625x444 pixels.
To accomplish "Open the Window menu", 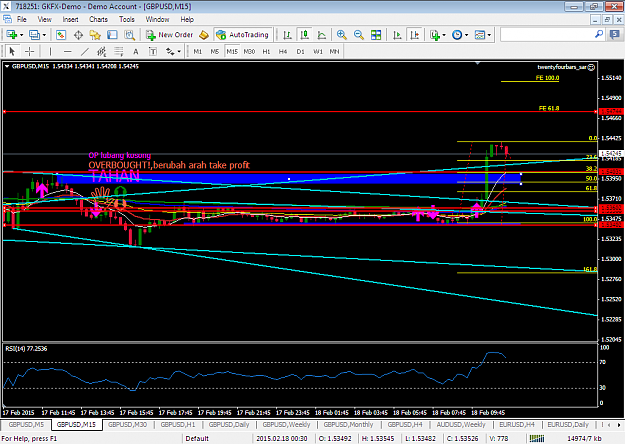I will tap(157, 19).
